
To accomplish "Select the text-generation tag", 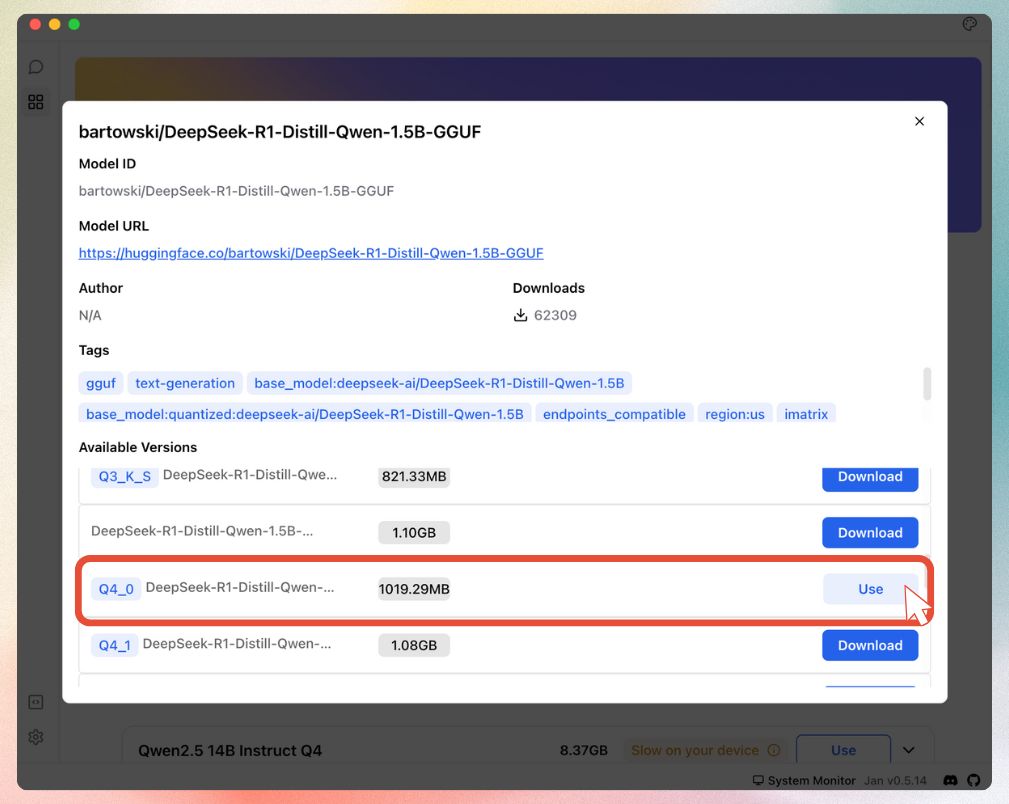I will (x=185, y=383).
